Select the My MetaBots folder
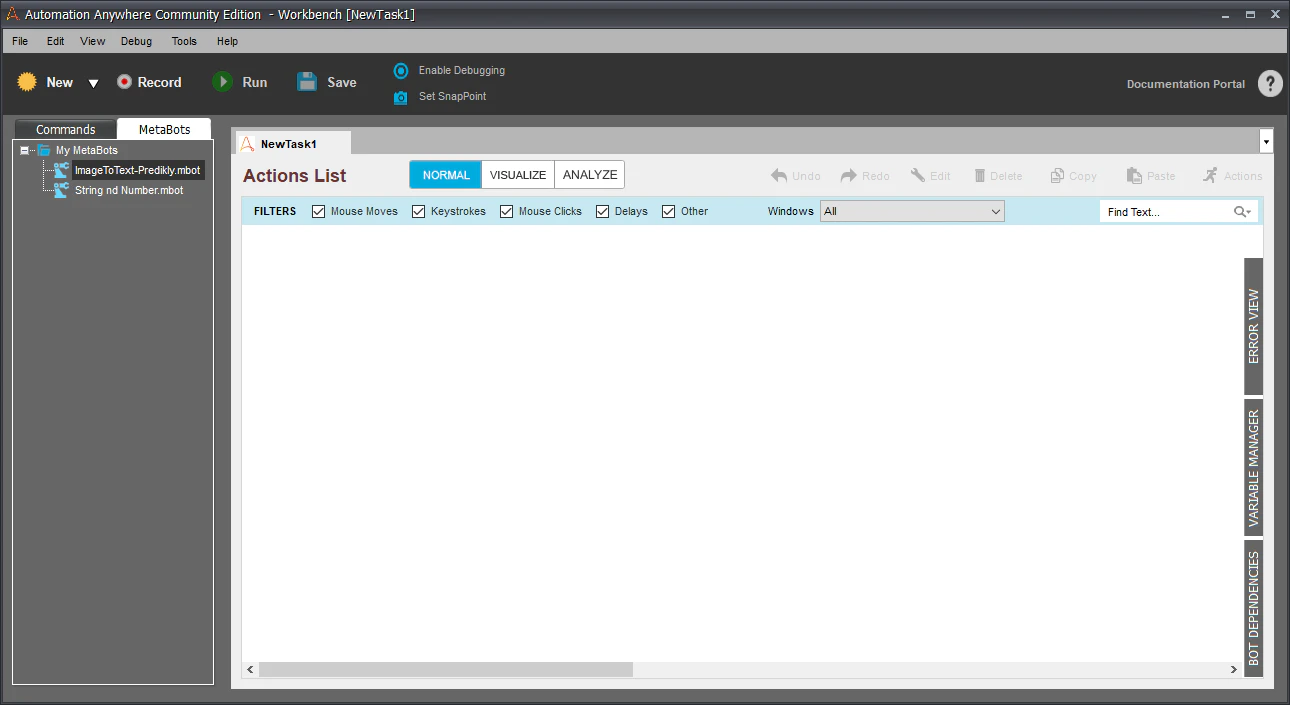Screen dimensions: 1290x705 77,150
